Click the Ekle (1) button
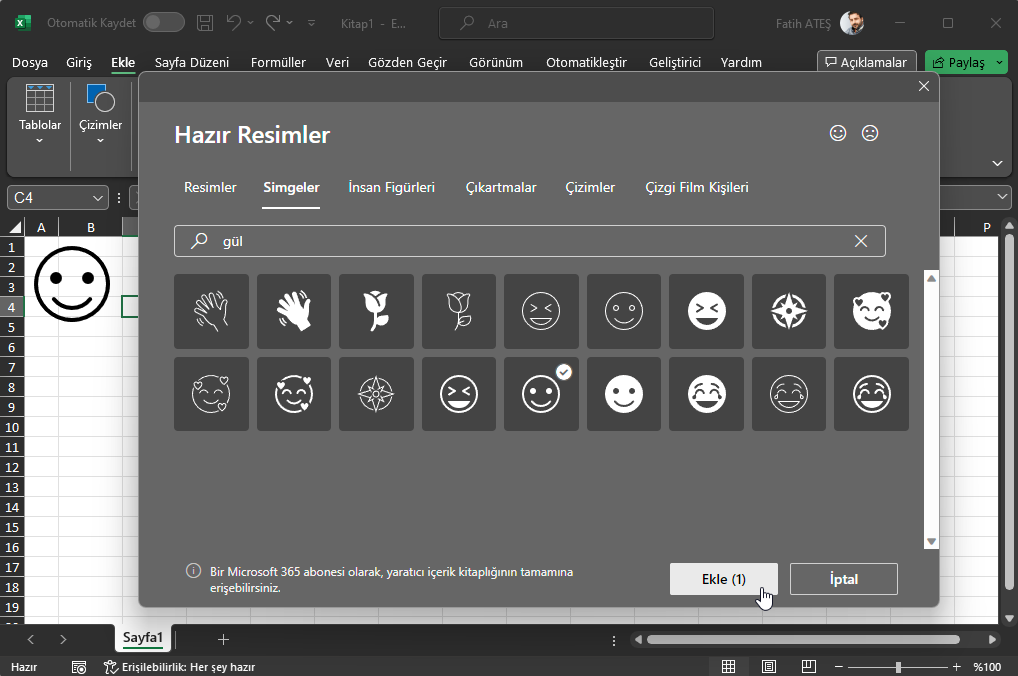 [723, 579]
